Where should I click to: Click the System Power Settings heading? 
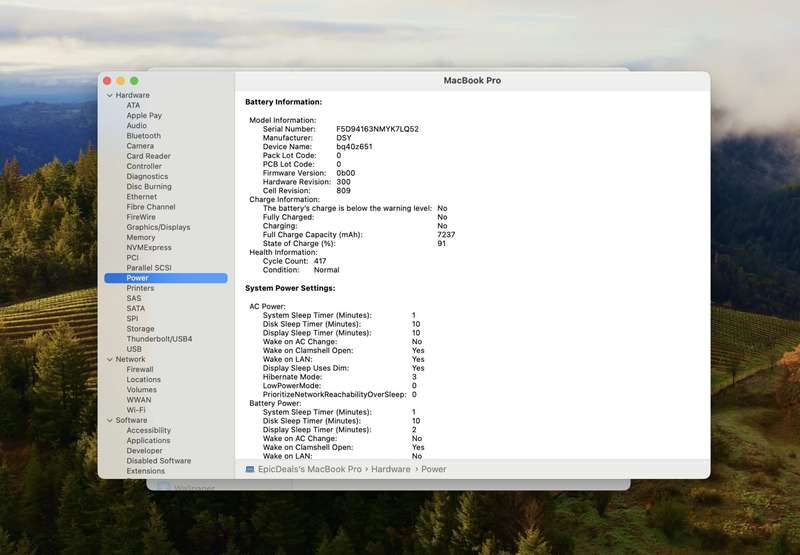click(290, 288)
